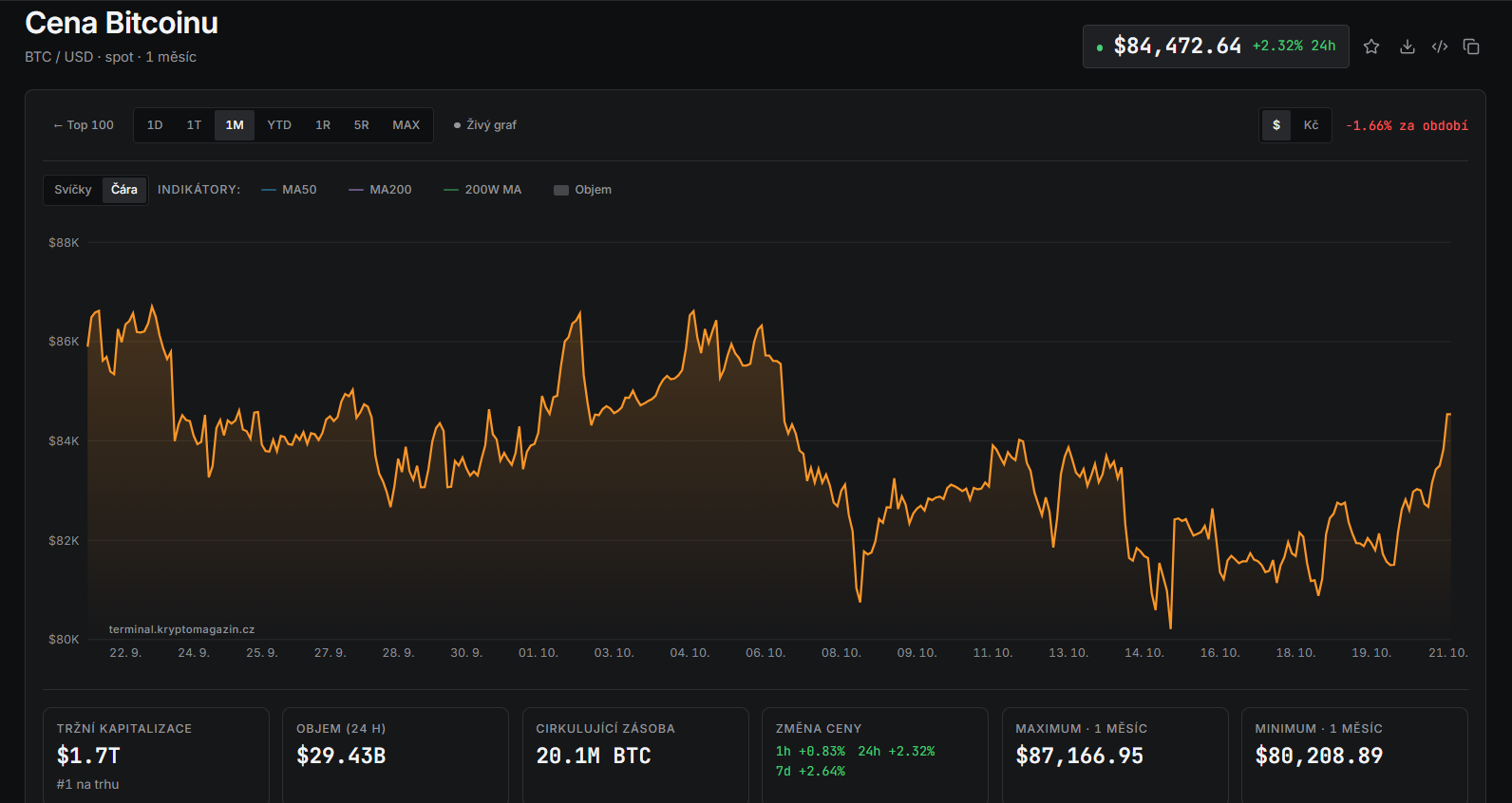
Task: Toggle the Živý graf live indicator
Action: [x=485, y=125]
